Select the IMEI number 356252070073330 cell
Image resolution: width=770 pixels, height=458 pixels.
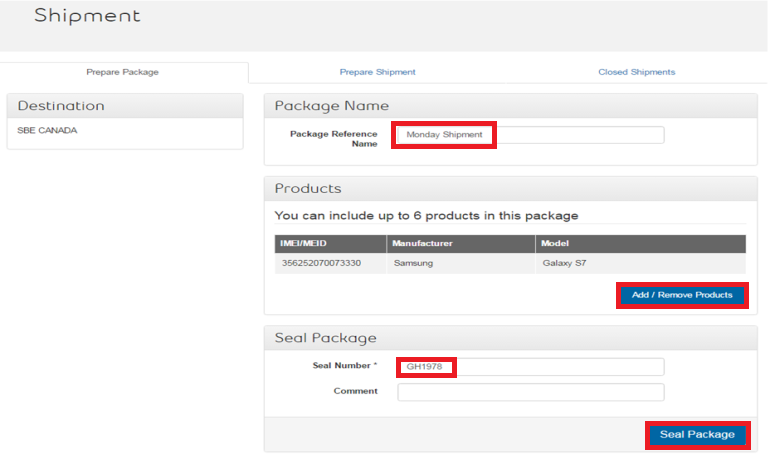pos(320,263)
